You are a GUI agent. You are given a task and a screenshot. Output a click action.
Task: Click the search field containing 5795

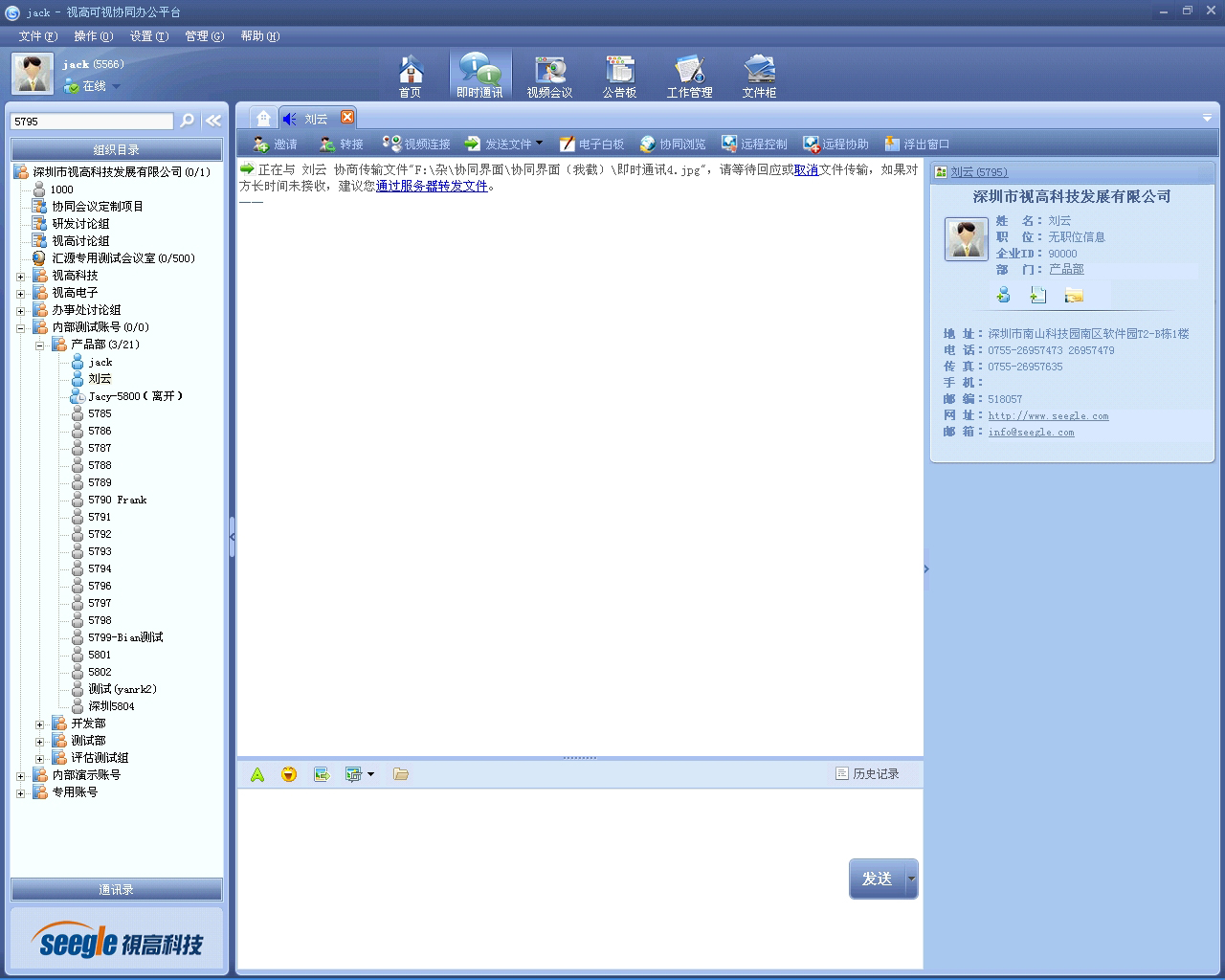[x=92, y=122]
